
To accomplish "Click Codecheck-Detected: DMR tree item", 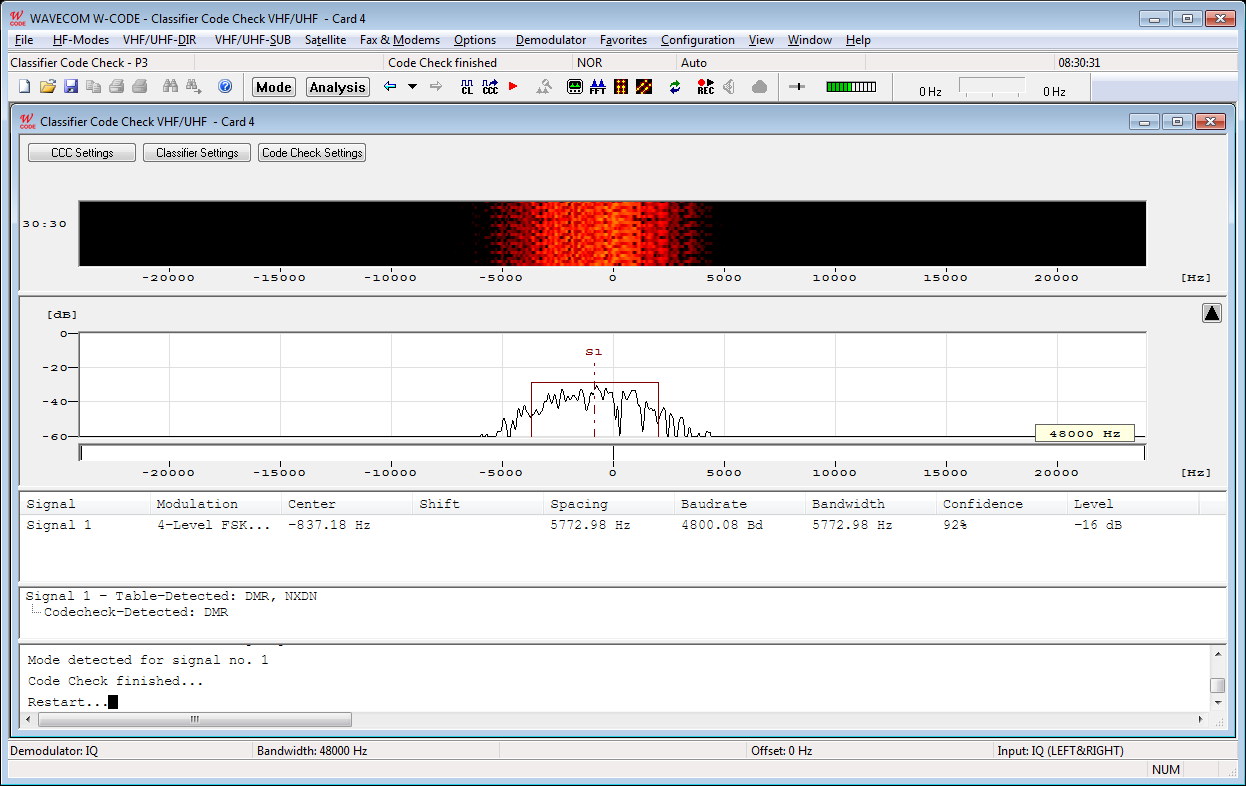I will coord(136,612).
